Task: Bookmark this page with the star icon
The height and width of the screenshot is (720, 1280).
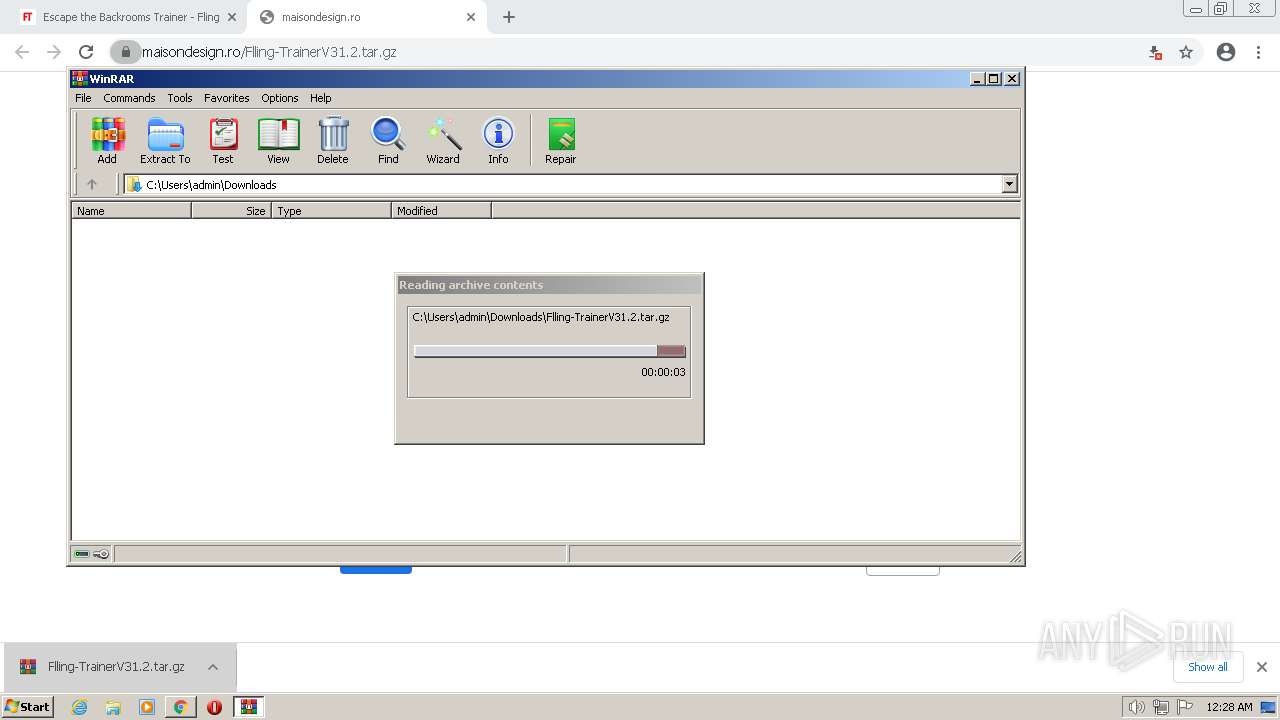Action: [x=1186, y=52]
